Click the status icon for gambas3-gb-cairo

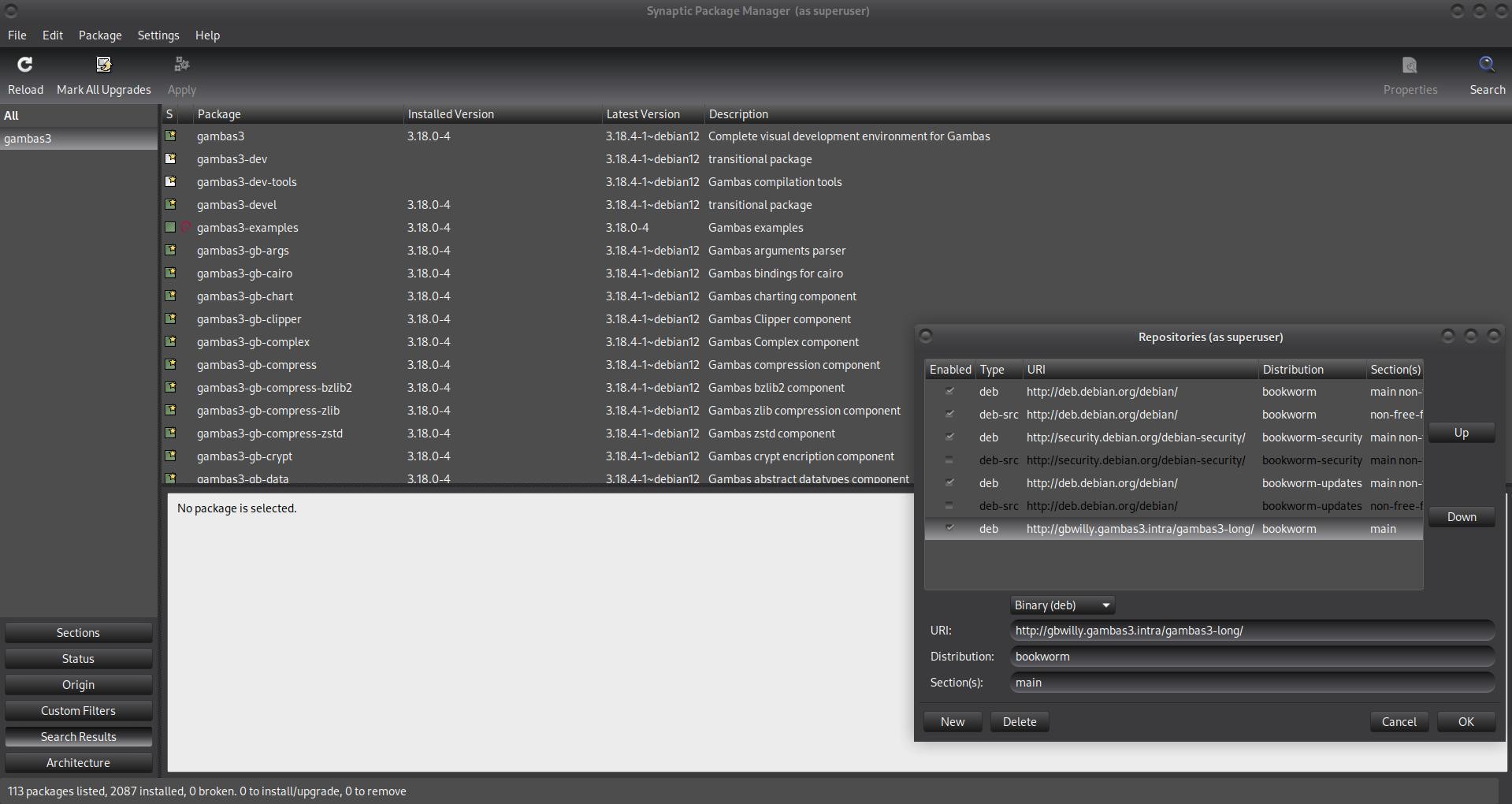coord(170,274)
